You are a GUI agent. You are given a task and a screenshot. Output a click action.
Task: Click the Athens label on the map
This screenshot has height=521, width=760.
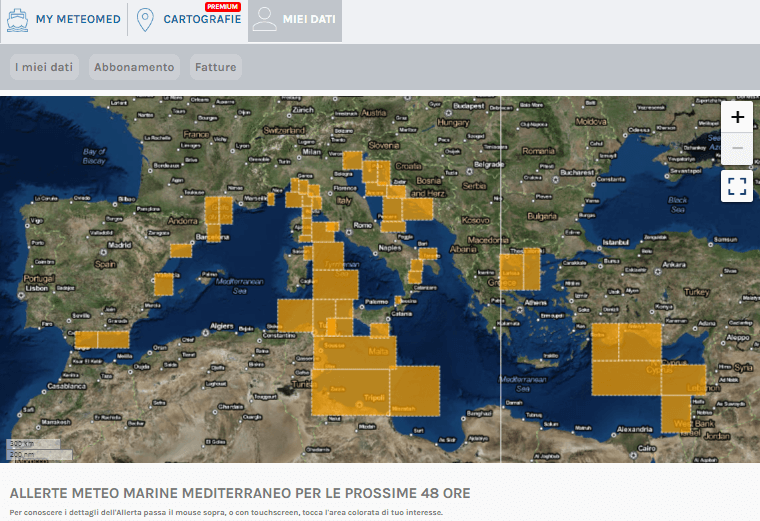pos(536,303)
